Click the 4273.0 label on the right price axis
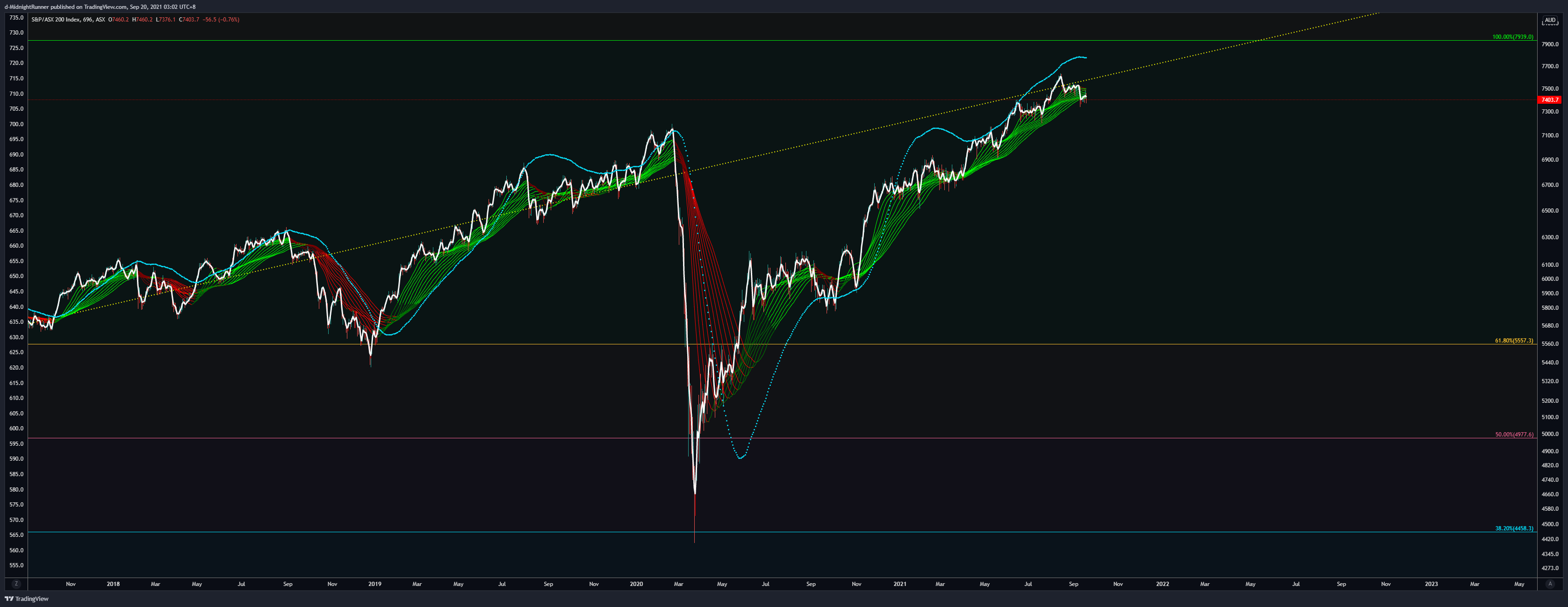The height and width of the screenshot is (607, 1568). (x=1550, y=569)
